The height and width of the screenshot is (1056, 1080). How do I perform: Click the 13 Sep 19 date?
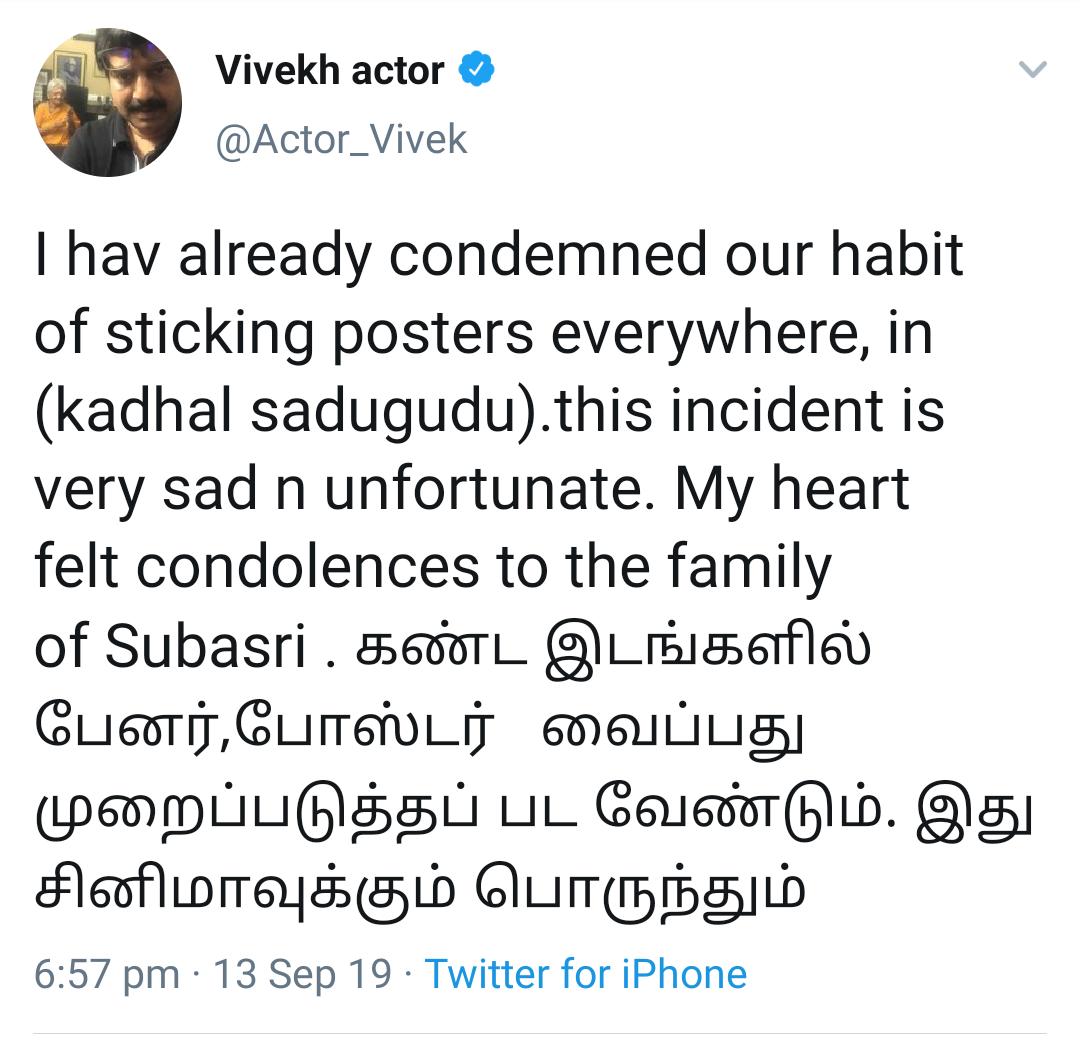(303, 973)
